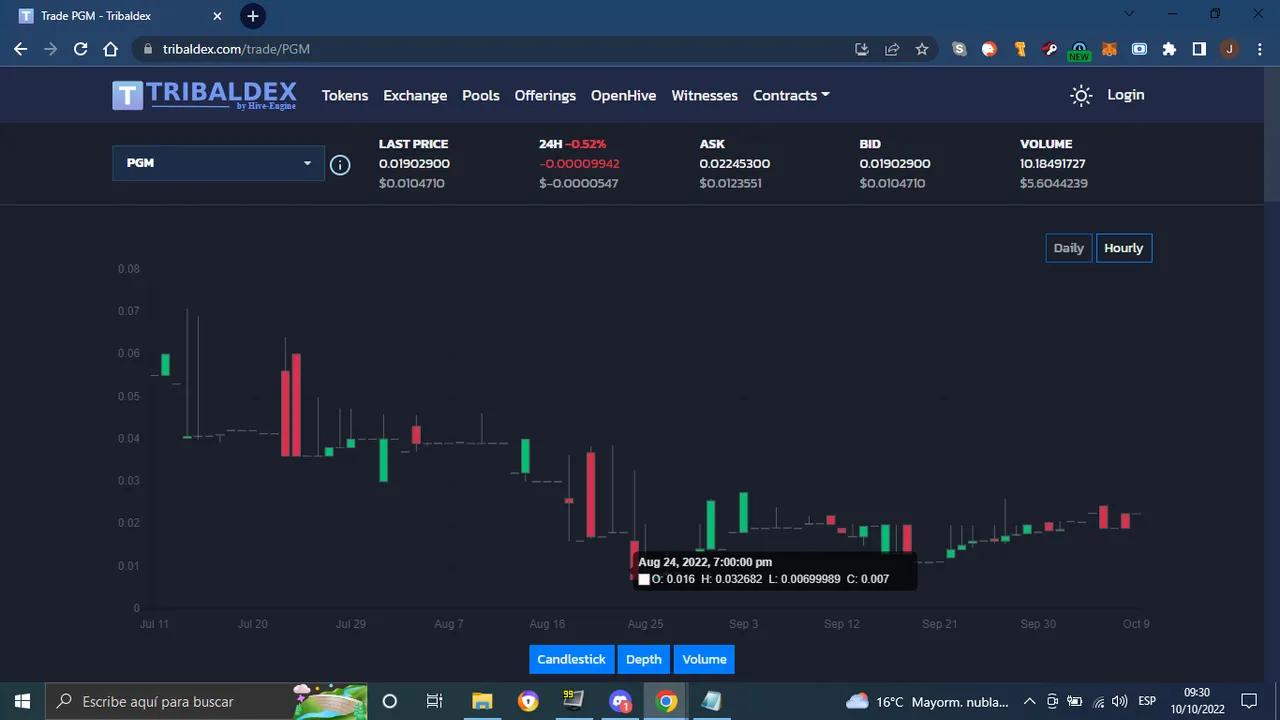The height and width of the screenshot is (720, 1280).
Task: Open File Explorer from taskbar
Action: click(x=482, y=701)
